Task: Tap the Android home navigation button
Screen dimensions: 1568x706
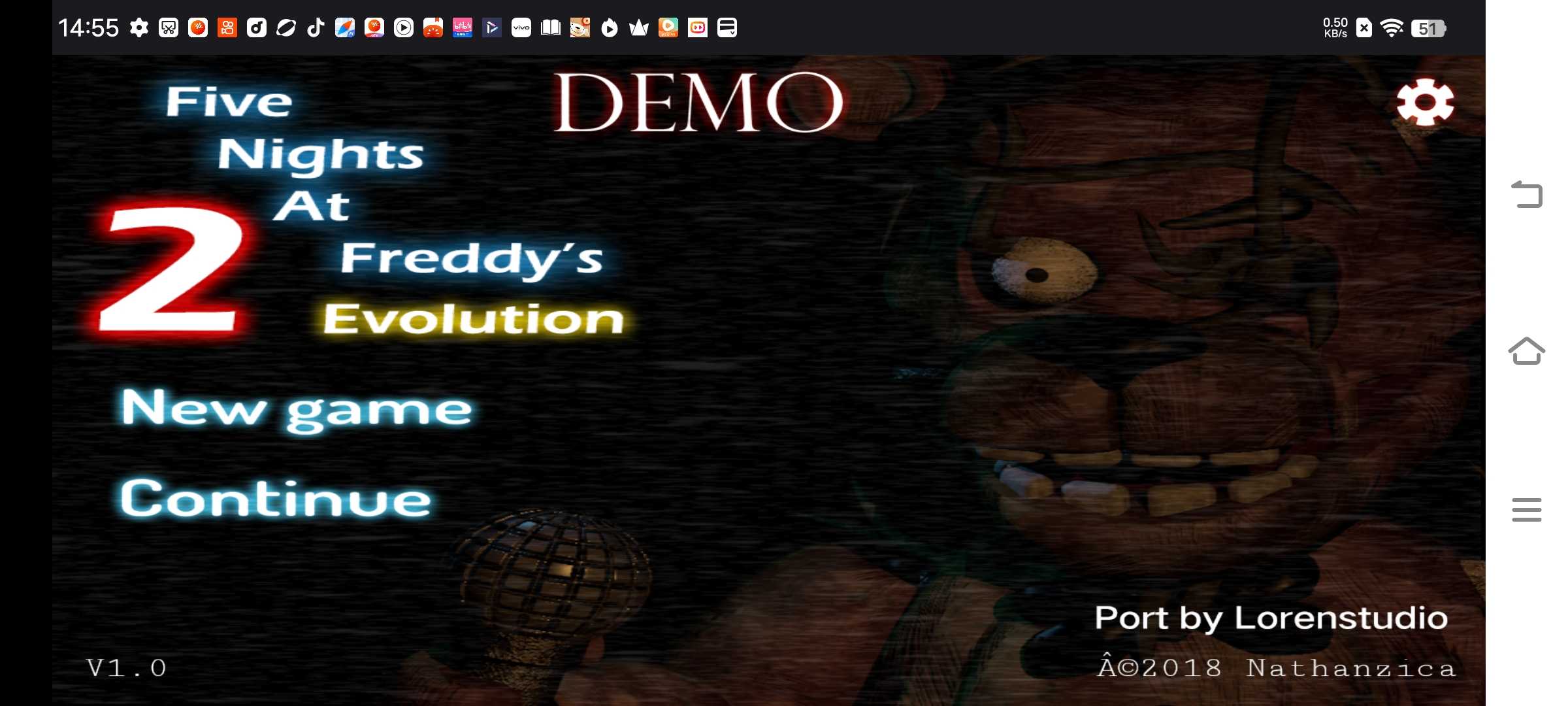Action: coord(1527,351)
